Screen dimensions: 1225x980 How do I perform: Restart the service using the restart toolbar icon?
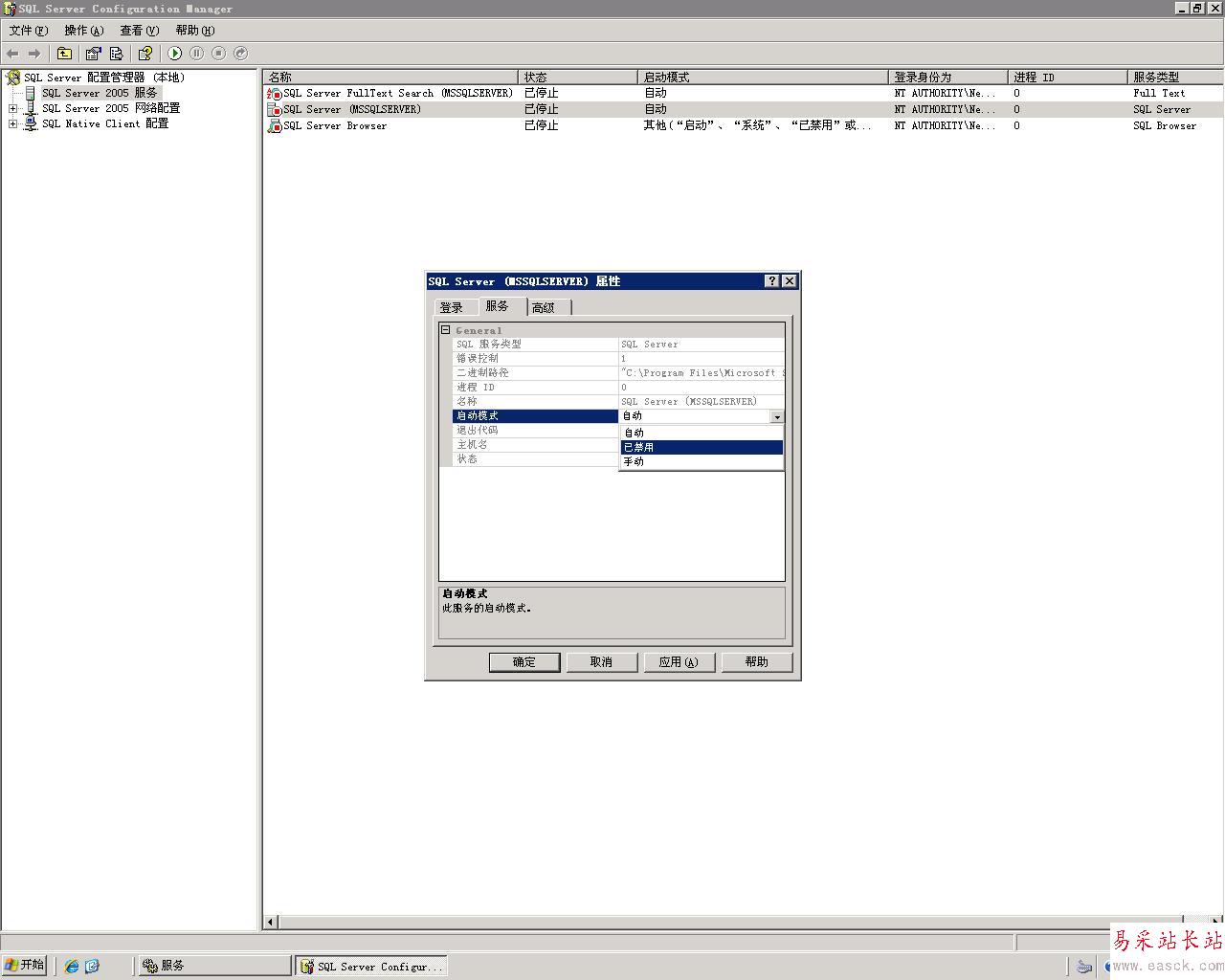click(240, 54)
